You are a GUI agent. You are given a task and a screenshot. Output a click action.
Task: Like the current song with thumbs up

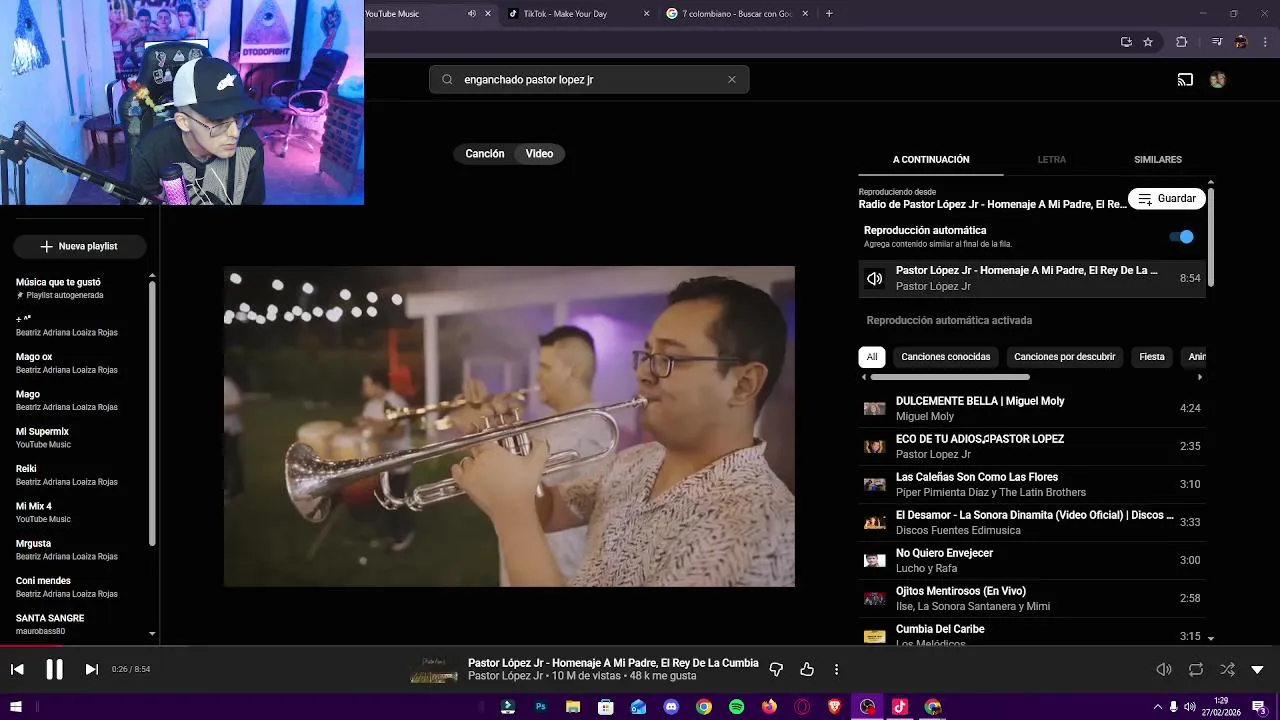pyautogui.click(x=807, y=669)
